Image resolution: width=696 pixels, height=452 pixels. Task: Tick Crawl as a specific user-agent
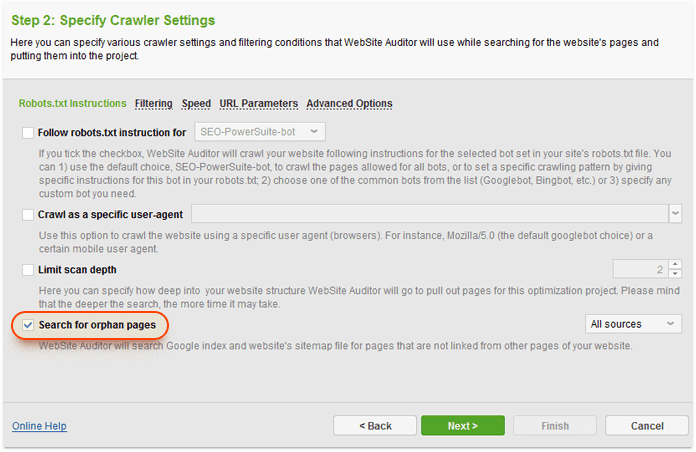tap(27, 214)
